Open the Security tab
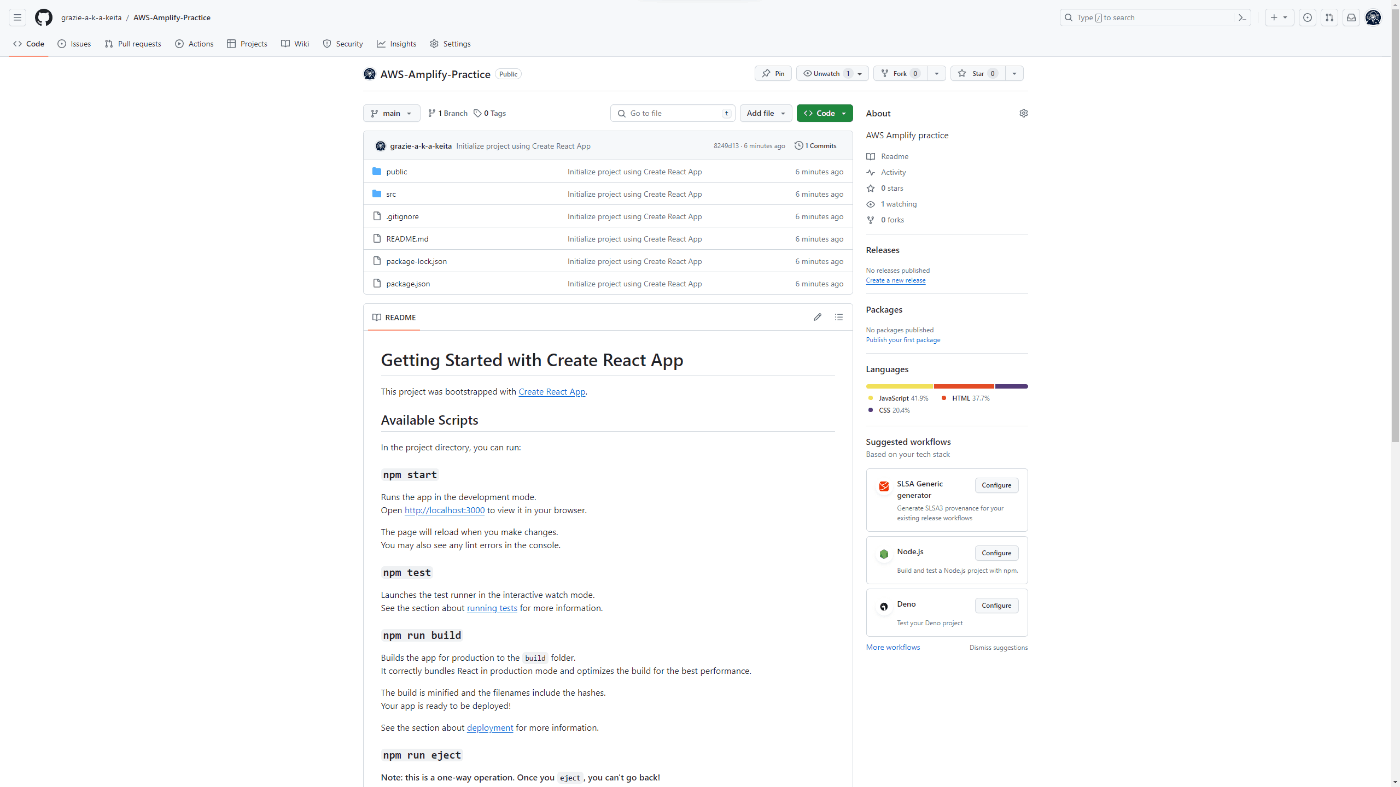This screenshot has height=787, width=1400. [343, 44]
